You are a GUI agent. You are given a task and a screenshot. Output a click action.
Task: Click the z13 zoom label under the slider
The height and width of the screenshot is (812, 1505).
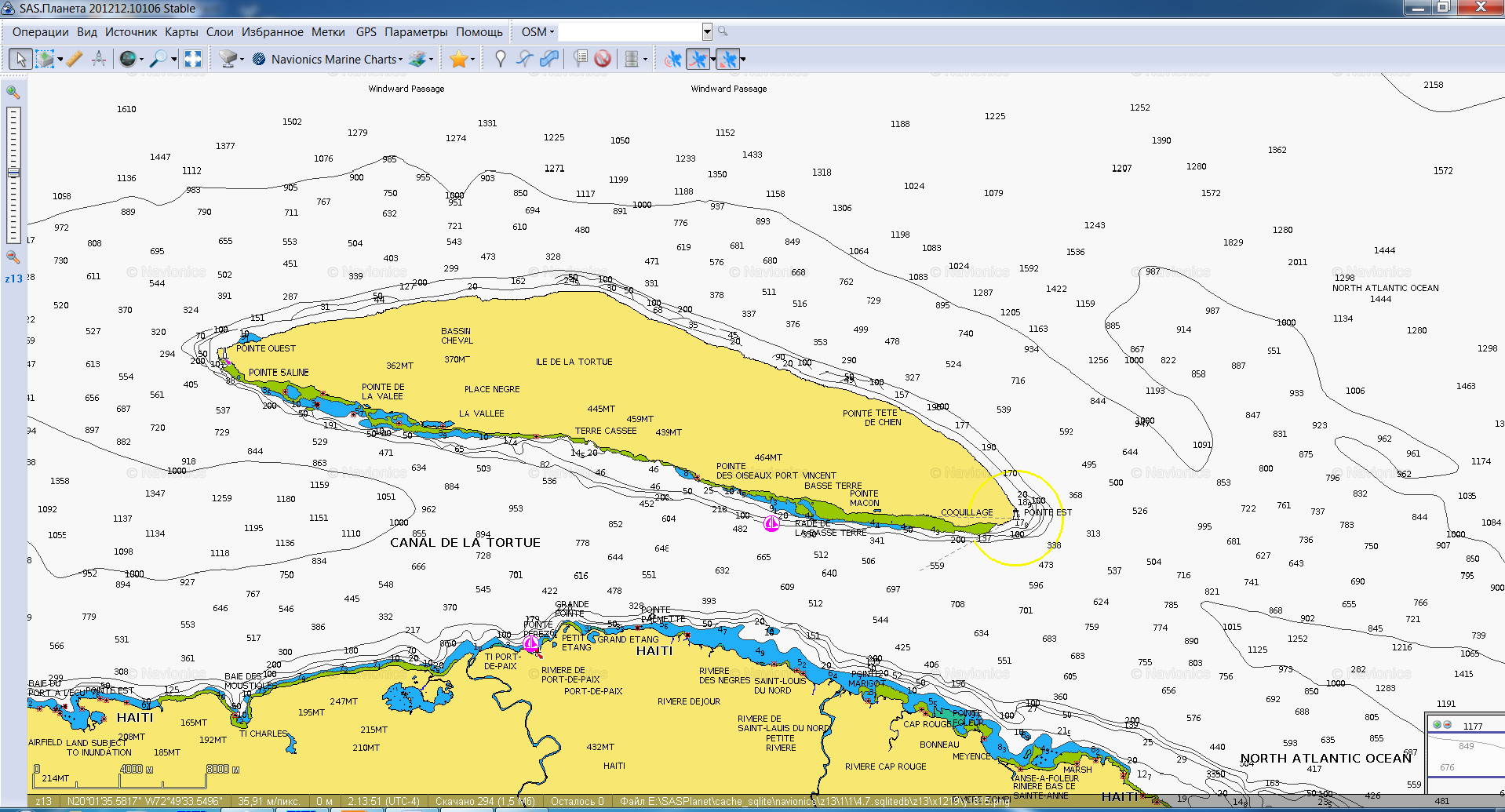[13, 279]
